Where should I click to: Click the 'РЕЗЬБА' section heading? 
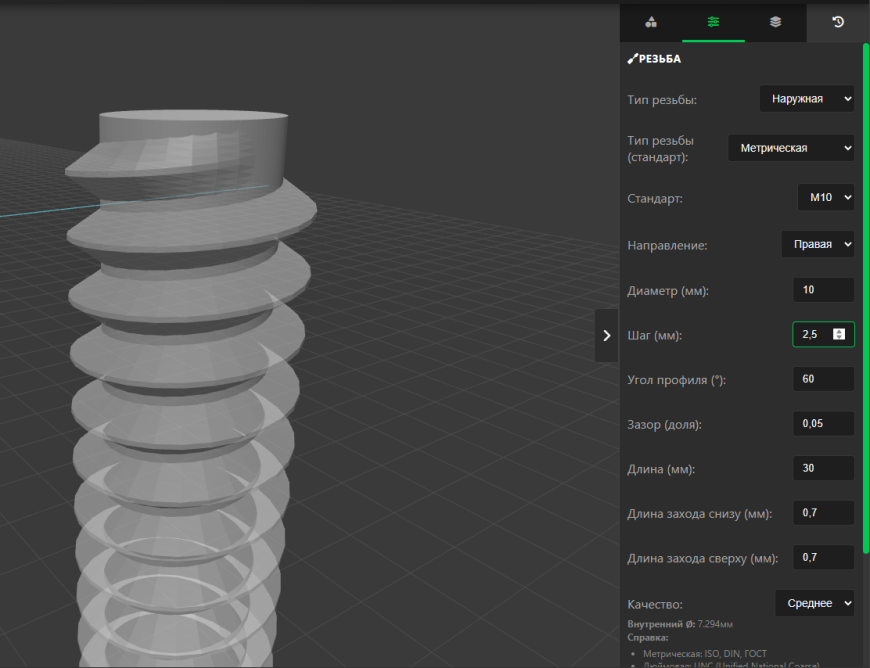coord(660,59)
